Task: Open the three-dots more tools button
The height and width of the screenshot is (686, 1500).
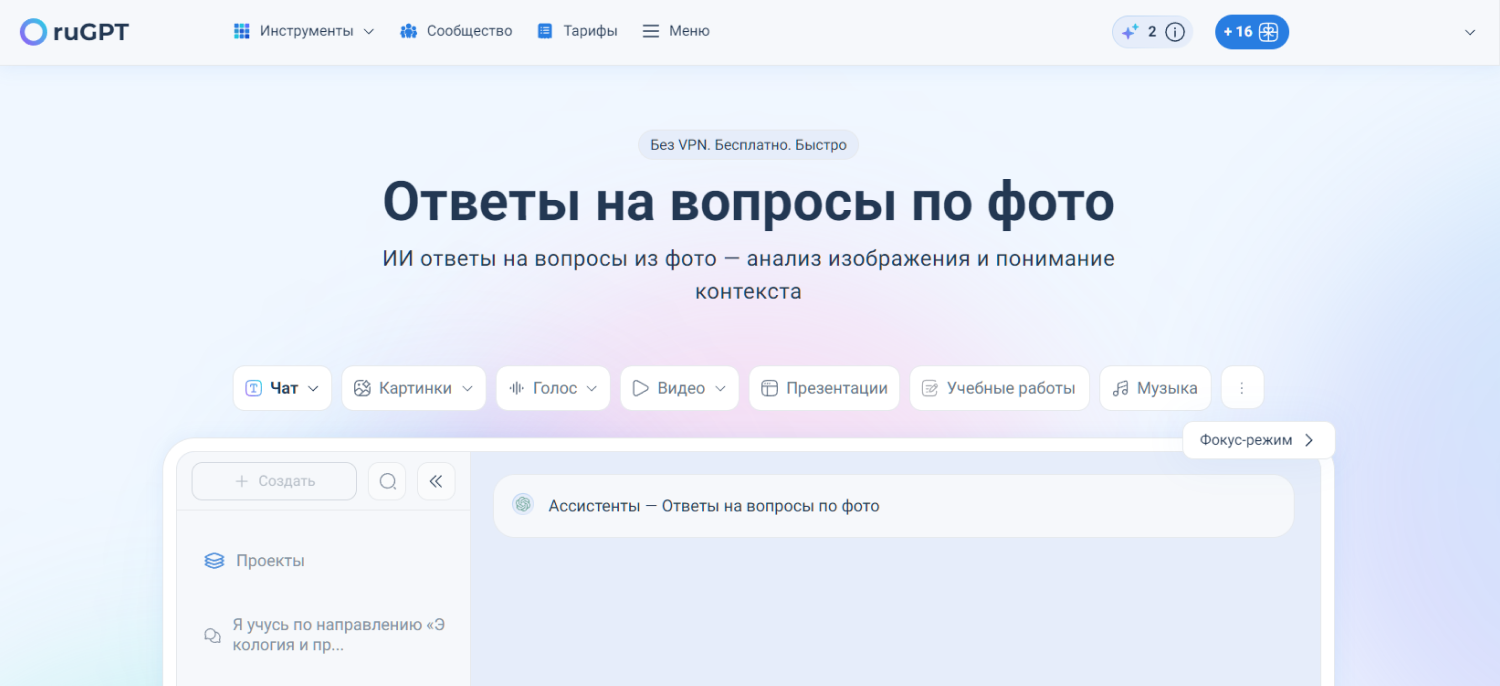Action: (x=1242, y=388)
